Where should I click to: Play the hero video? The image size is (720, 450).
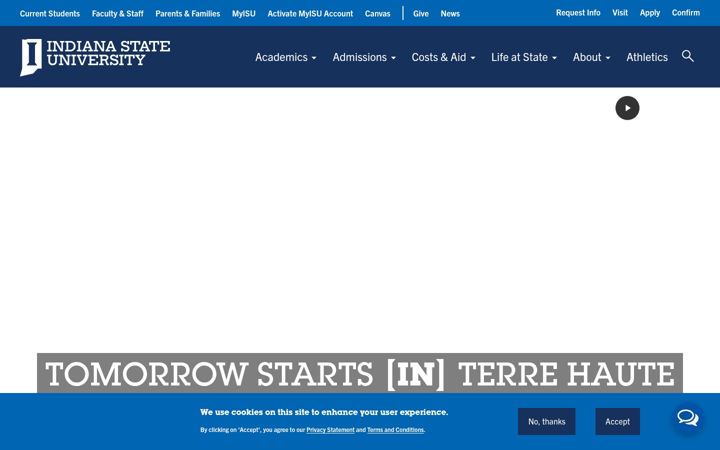point(627,108)
